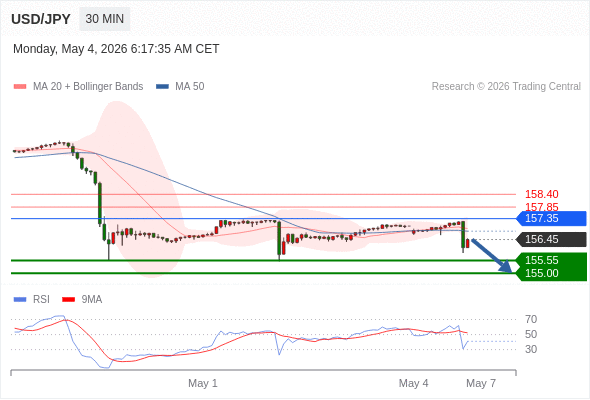590x400 pixels.
Task: Click the 9MA red legend swatch
Action: click(68, 300)
